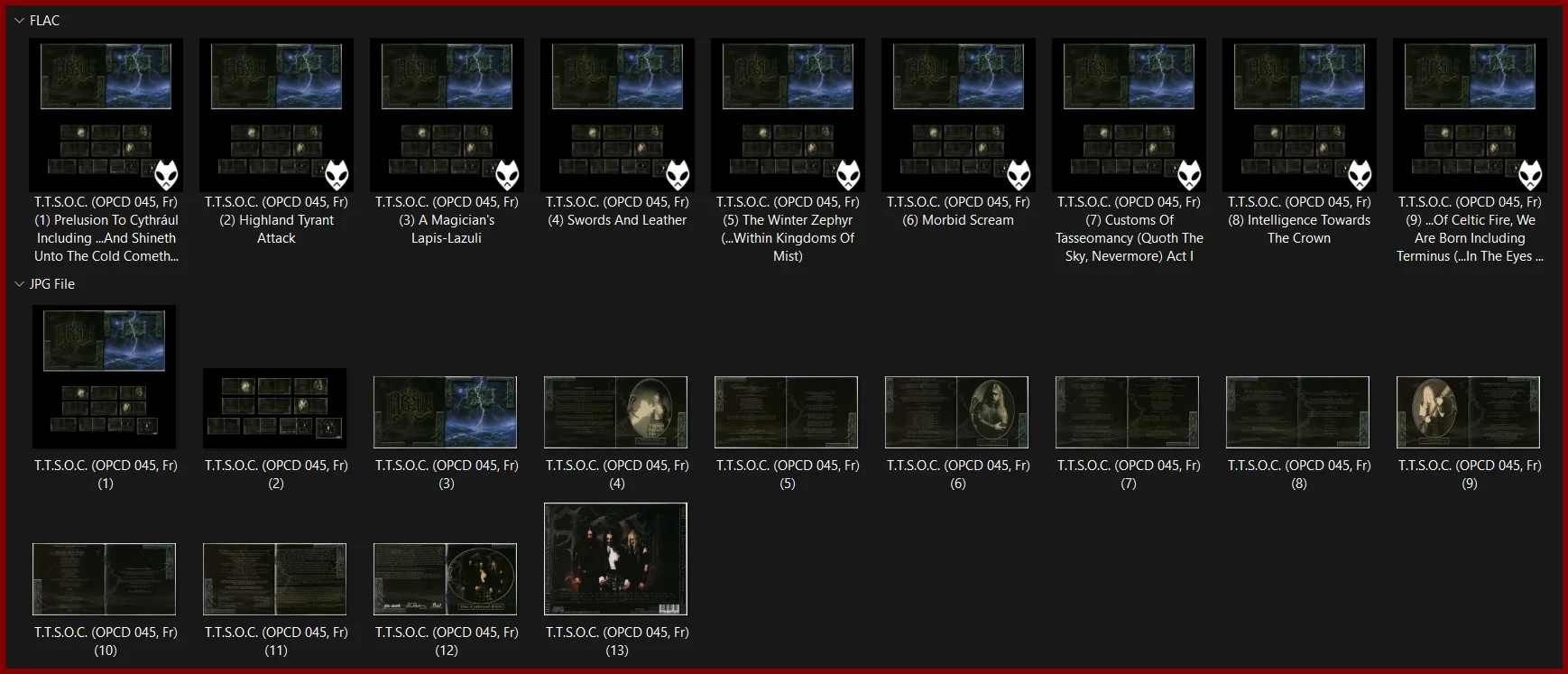Click JPG filename ending in (7)
Image resolution: width=1568 pixels, height=674 pixels.
click(x=1129, y=475)
